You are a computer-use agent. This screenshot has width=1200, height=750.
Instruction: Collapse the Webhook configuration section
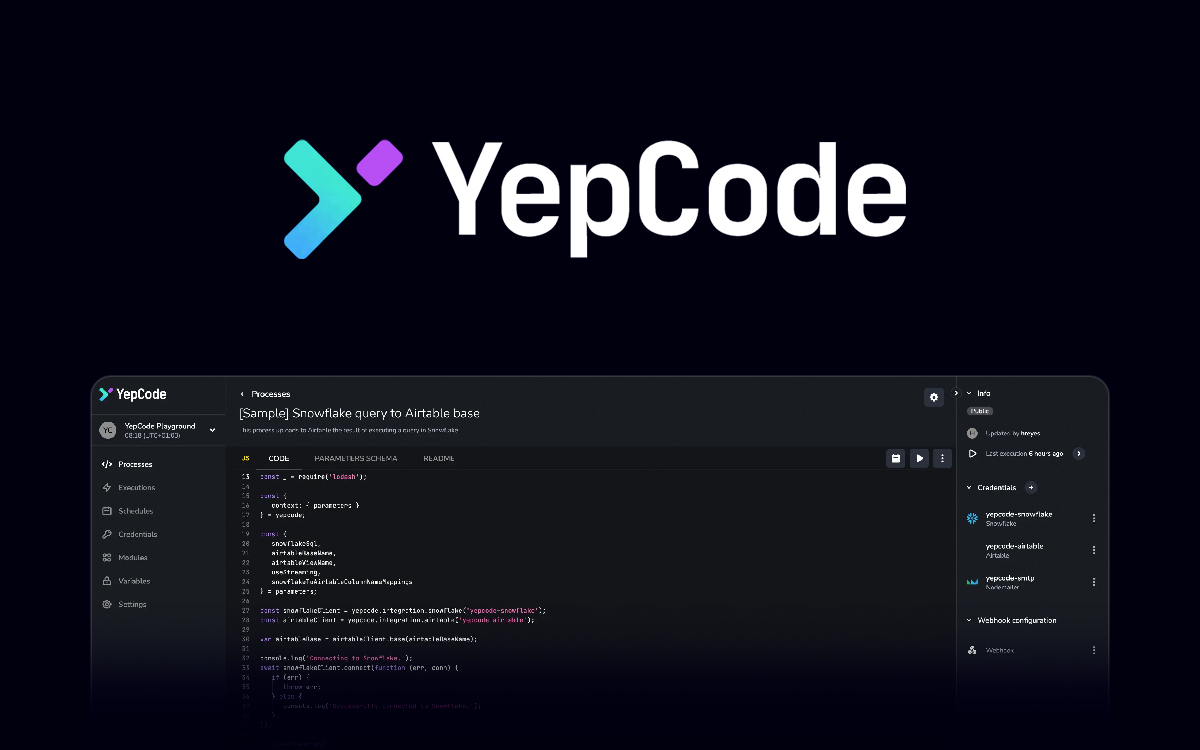pyautogui.click(x=968, y=620)
